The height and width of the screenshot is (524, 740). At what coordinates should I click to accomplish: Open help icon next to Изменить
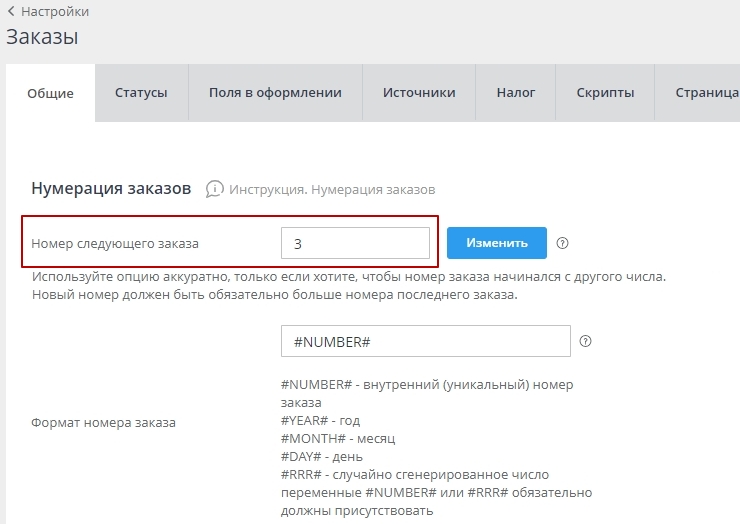(x=562, y=243)
